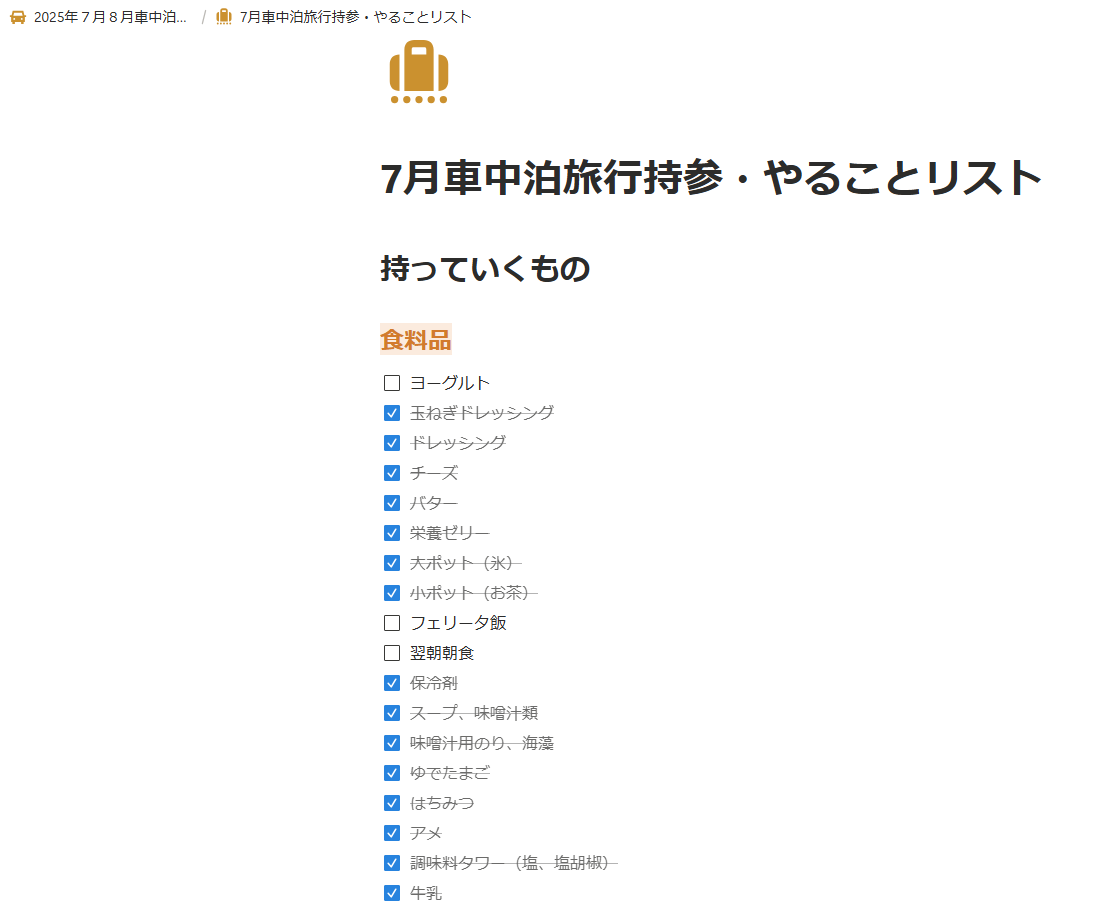Click the 翌朝朝食 item text
Viewport: 1110px width, 905px height.
(x=442, y=653)
